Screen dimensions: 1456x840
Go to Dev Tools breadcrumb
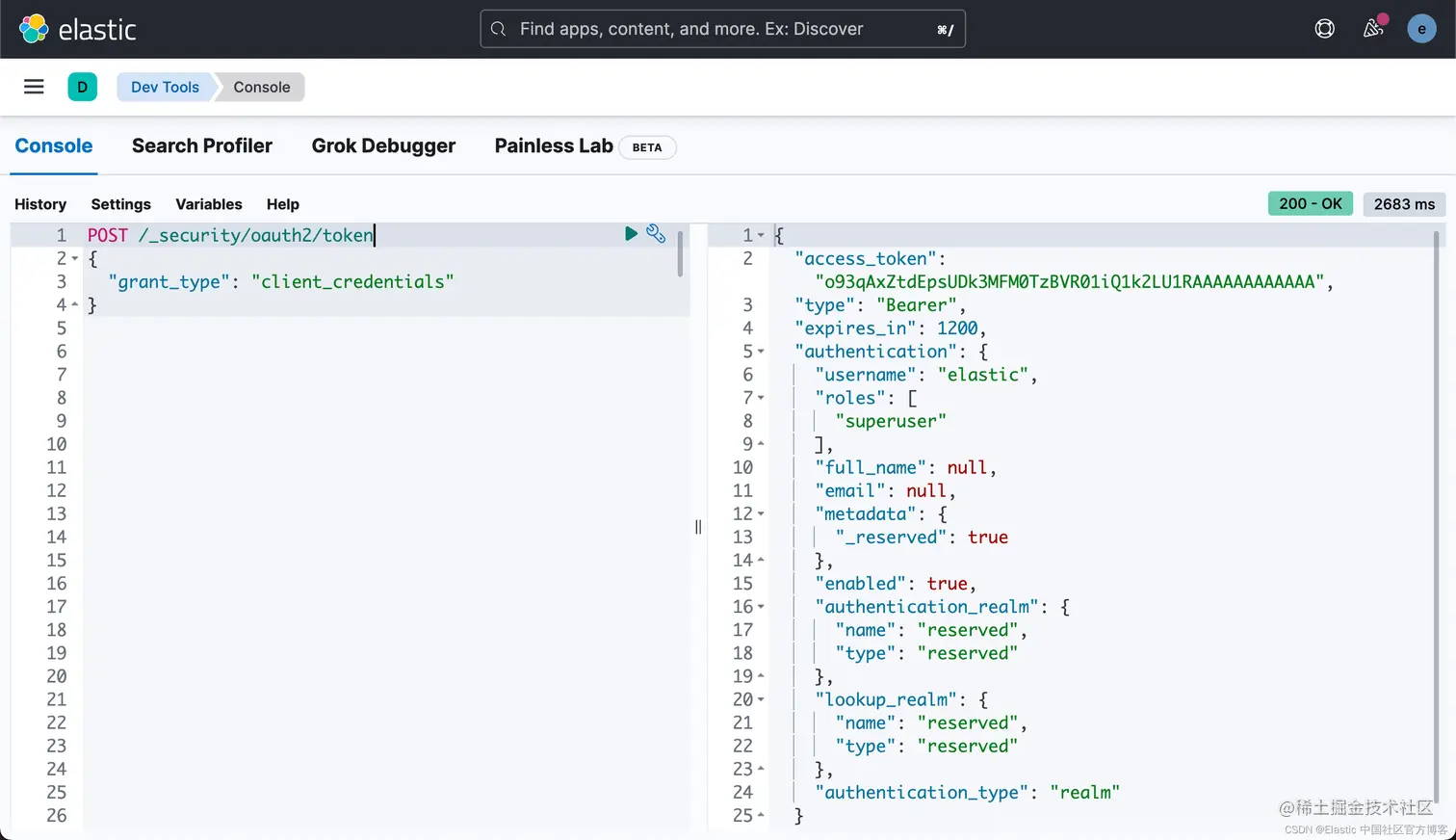[x=165, y=87]
